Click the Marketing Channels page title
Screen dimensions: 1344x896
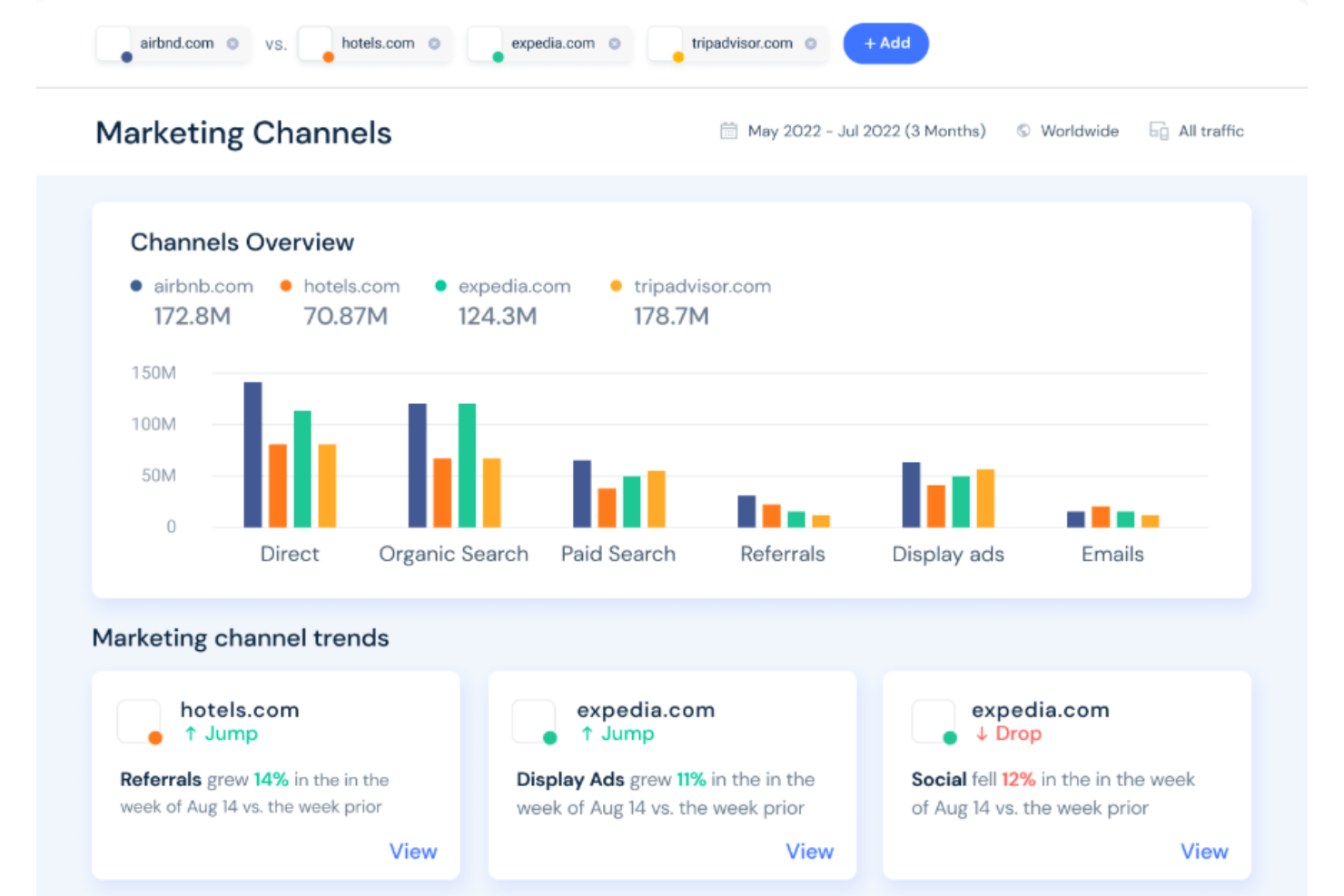point(243,133)
